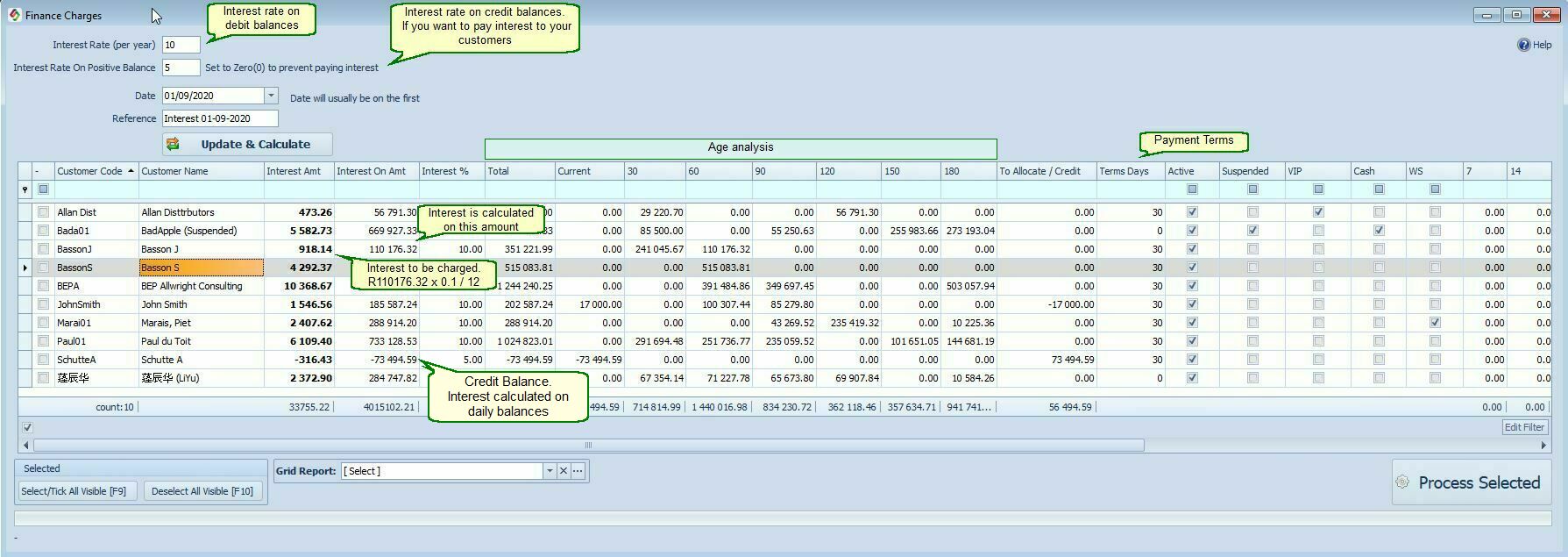Click the right arrow of horizontal scrollbar
Image resolution: width=1568 pixels, height=557 pixels.
[1543, 446]
